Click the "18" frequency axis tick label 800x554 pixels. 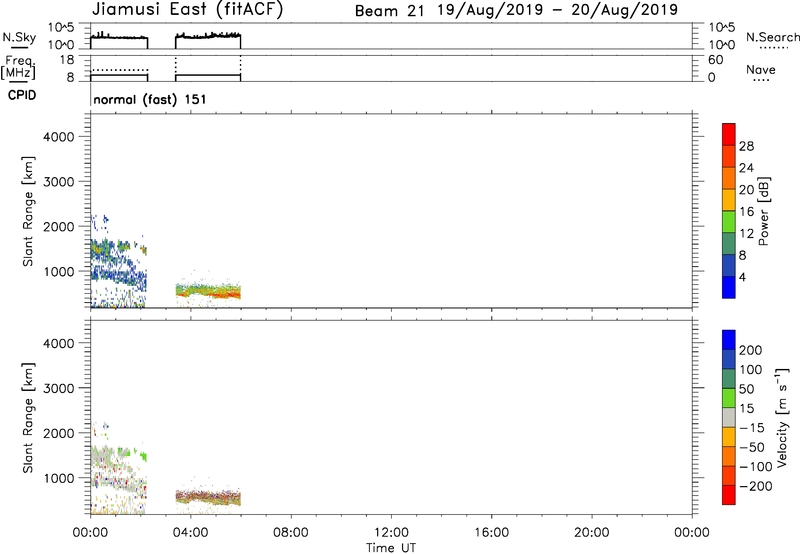pos(67,60)
